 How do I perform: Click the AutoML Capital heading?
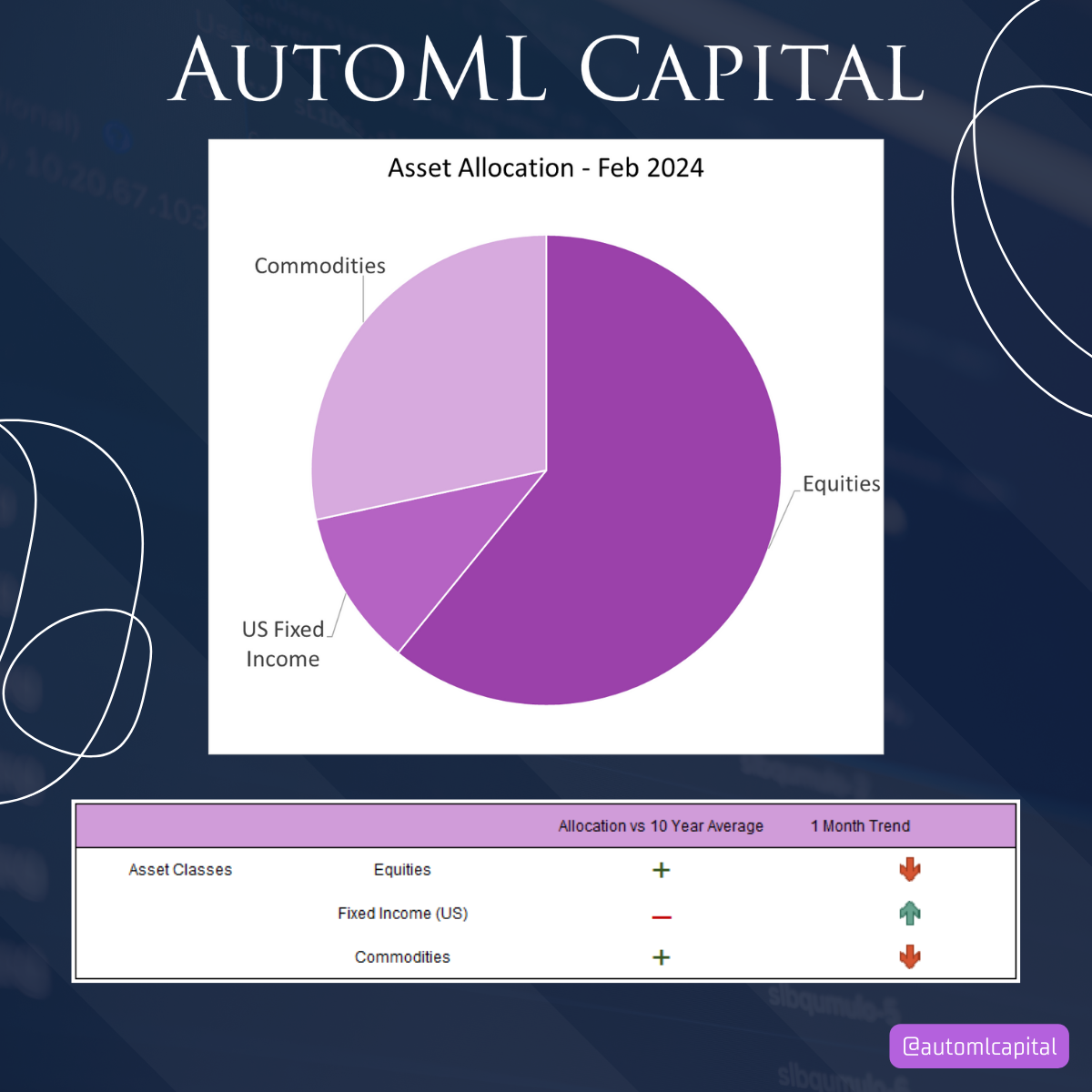(546, 71)
